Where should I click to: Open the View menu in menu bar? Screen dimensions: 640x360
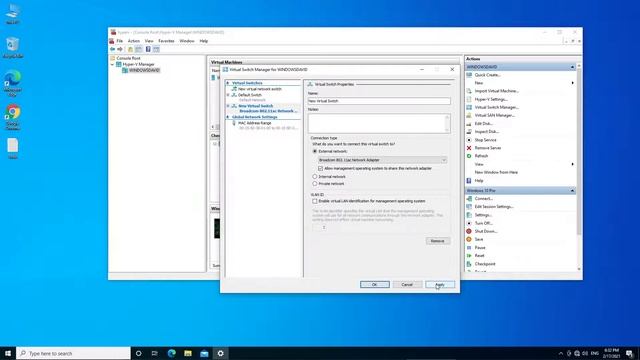point(149,41)
